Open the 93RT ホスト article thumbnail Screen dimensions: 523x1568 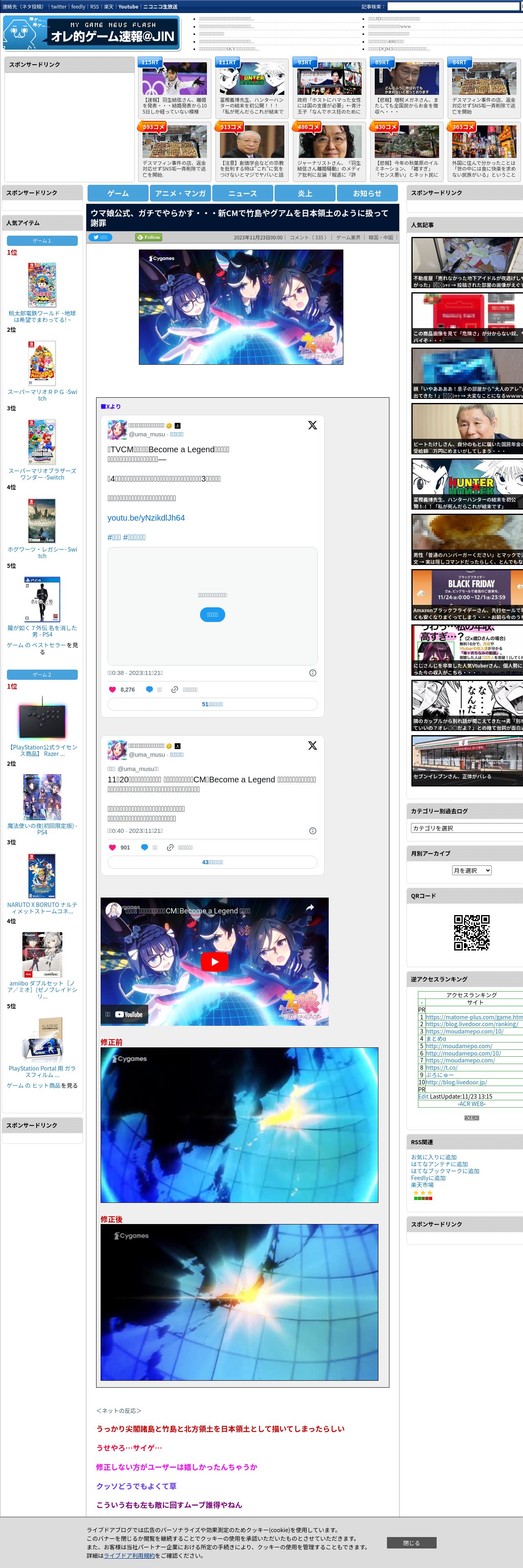click(x=330, y=79)
